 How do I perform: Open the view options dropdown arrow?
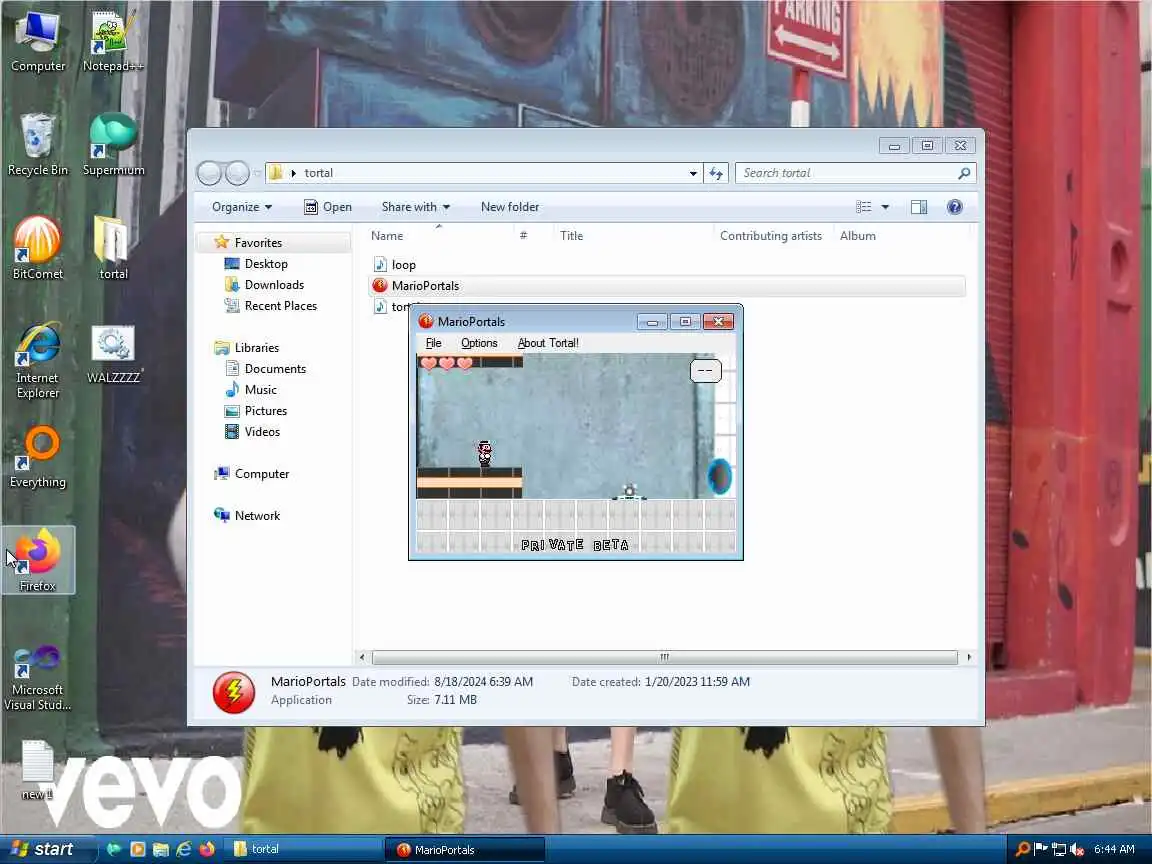pos(885,207)
